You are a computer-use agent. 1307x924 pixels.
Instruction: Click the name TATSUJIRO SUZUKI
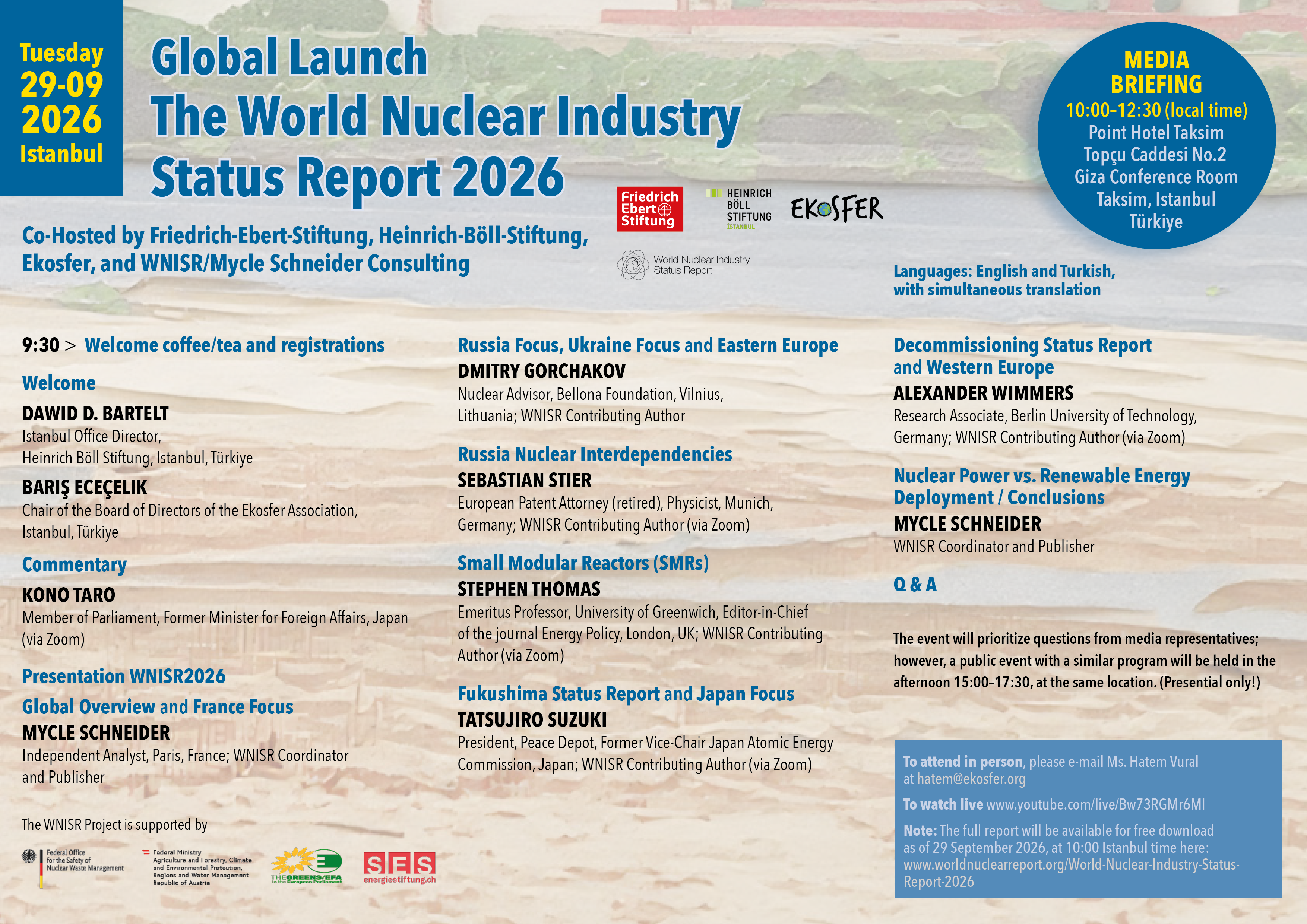[532, 720]
